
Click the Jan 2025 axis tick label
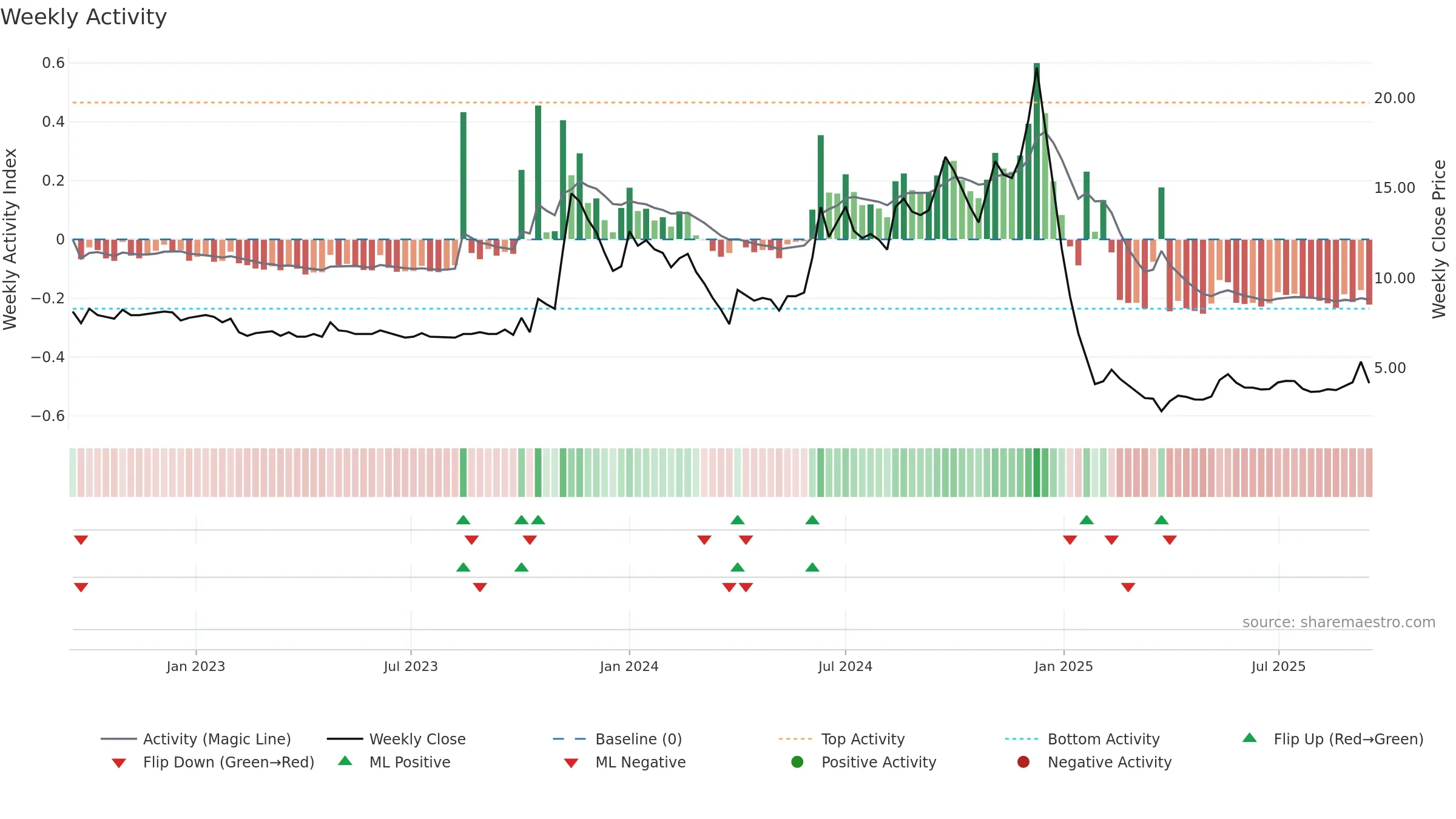pos(1063,666)
